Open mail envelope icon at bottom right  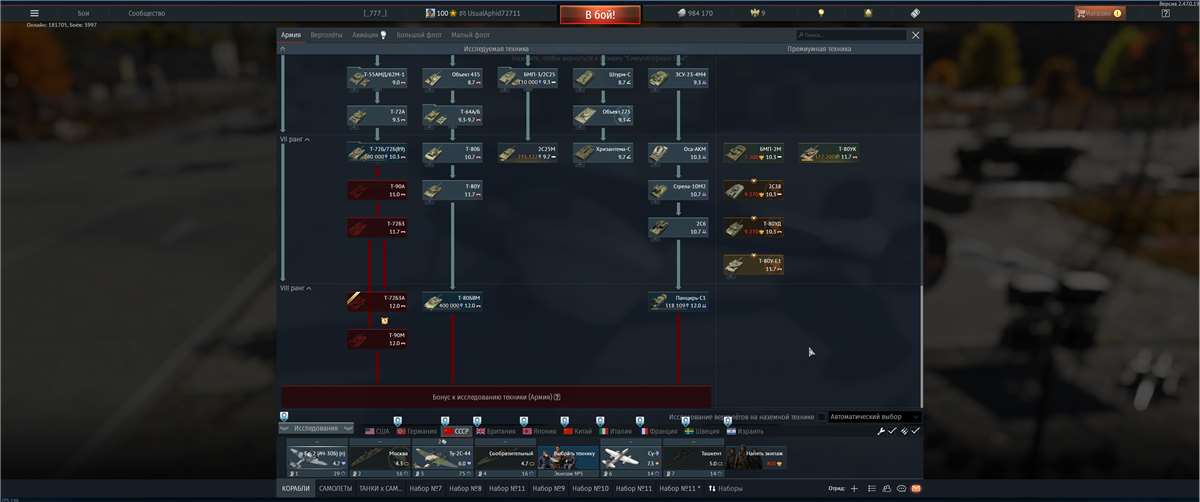tap(914, 488)
